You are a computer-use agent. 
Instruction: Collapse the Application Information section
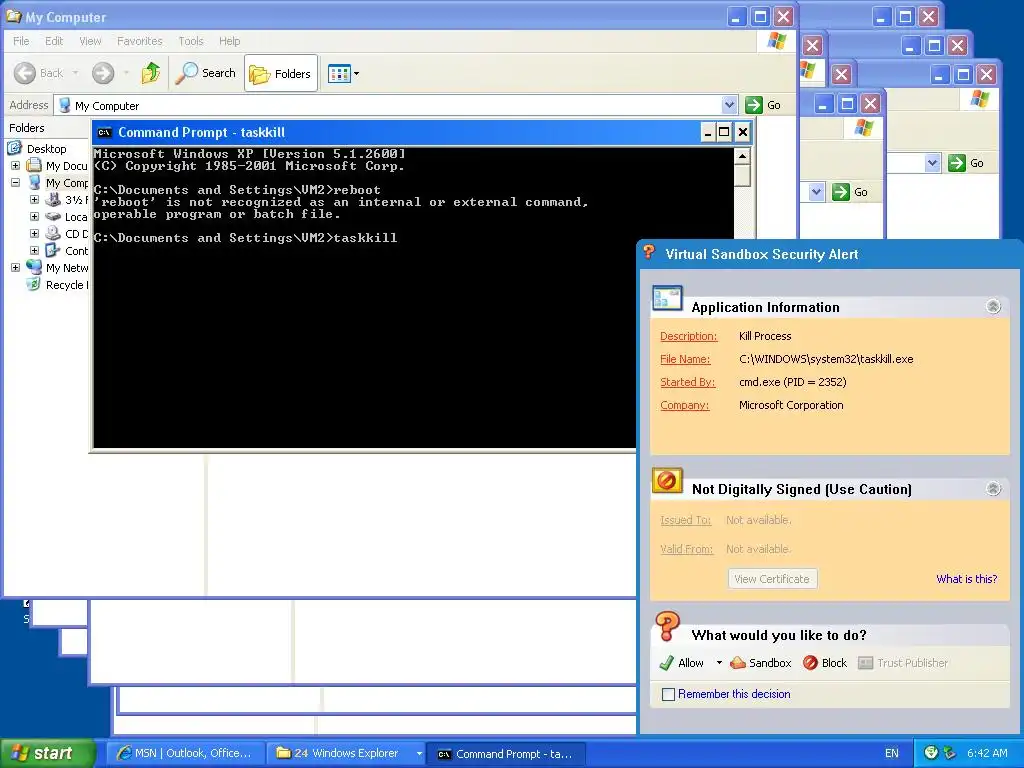click(x=993, y=306)
